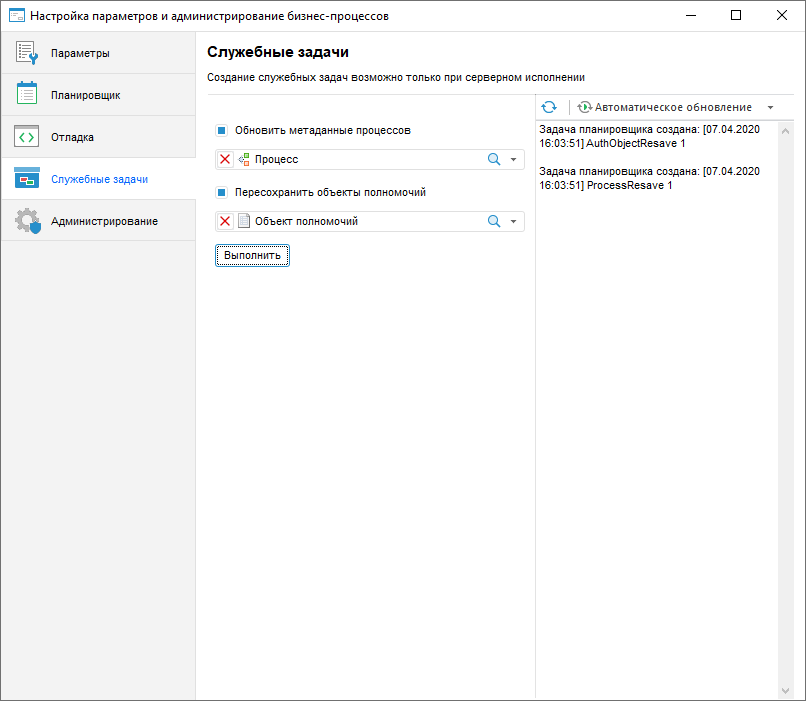Expand the Объект полномочий dropdown arrow
Image resolution: width=806 pixels, height=701 pixels.
(x=513, y=222)
